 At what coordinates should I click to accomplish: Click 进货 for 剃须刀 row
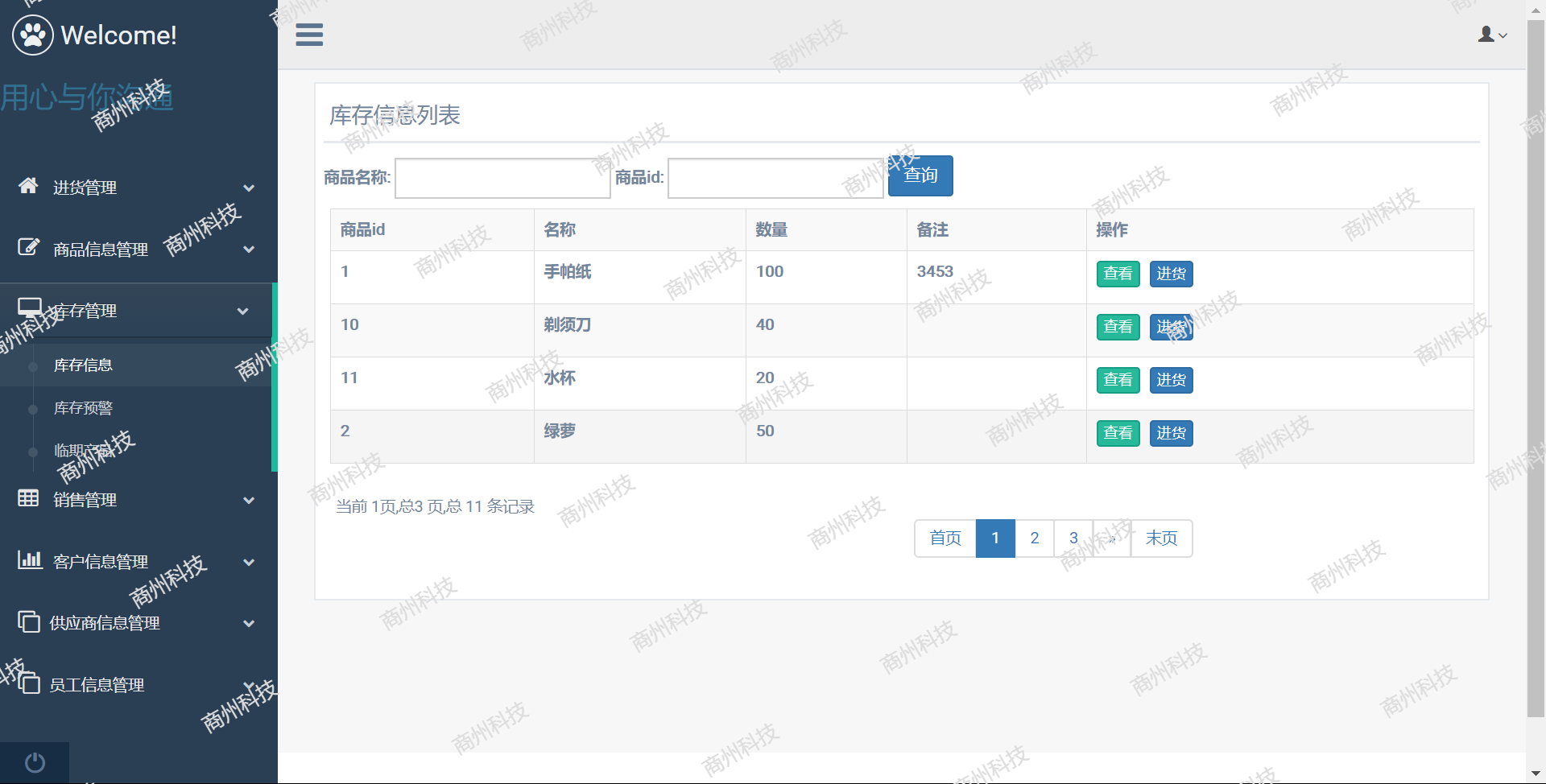coord(1171,327)
